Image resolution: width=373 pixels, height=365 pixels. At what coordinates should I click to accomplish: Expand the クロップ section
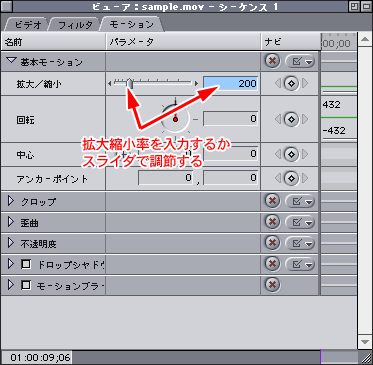click(x=11, y=201)
